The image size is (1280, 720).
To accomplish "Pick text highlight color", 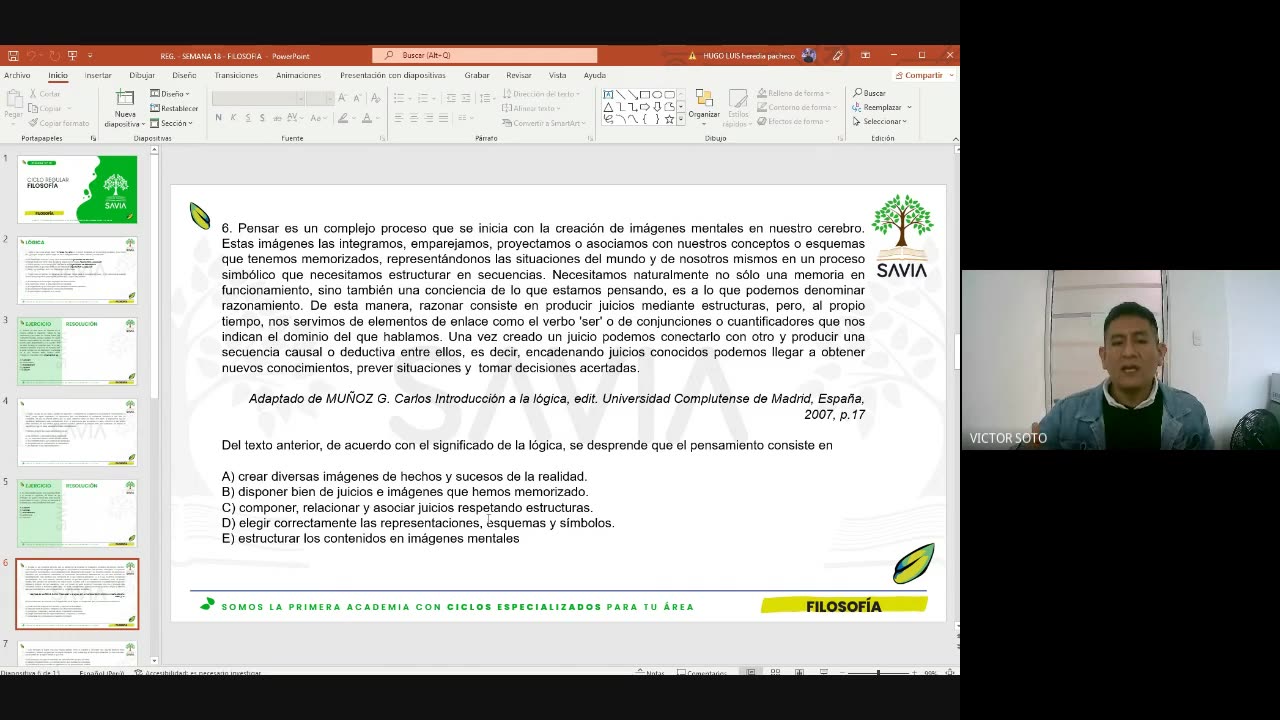I will 343,118.
